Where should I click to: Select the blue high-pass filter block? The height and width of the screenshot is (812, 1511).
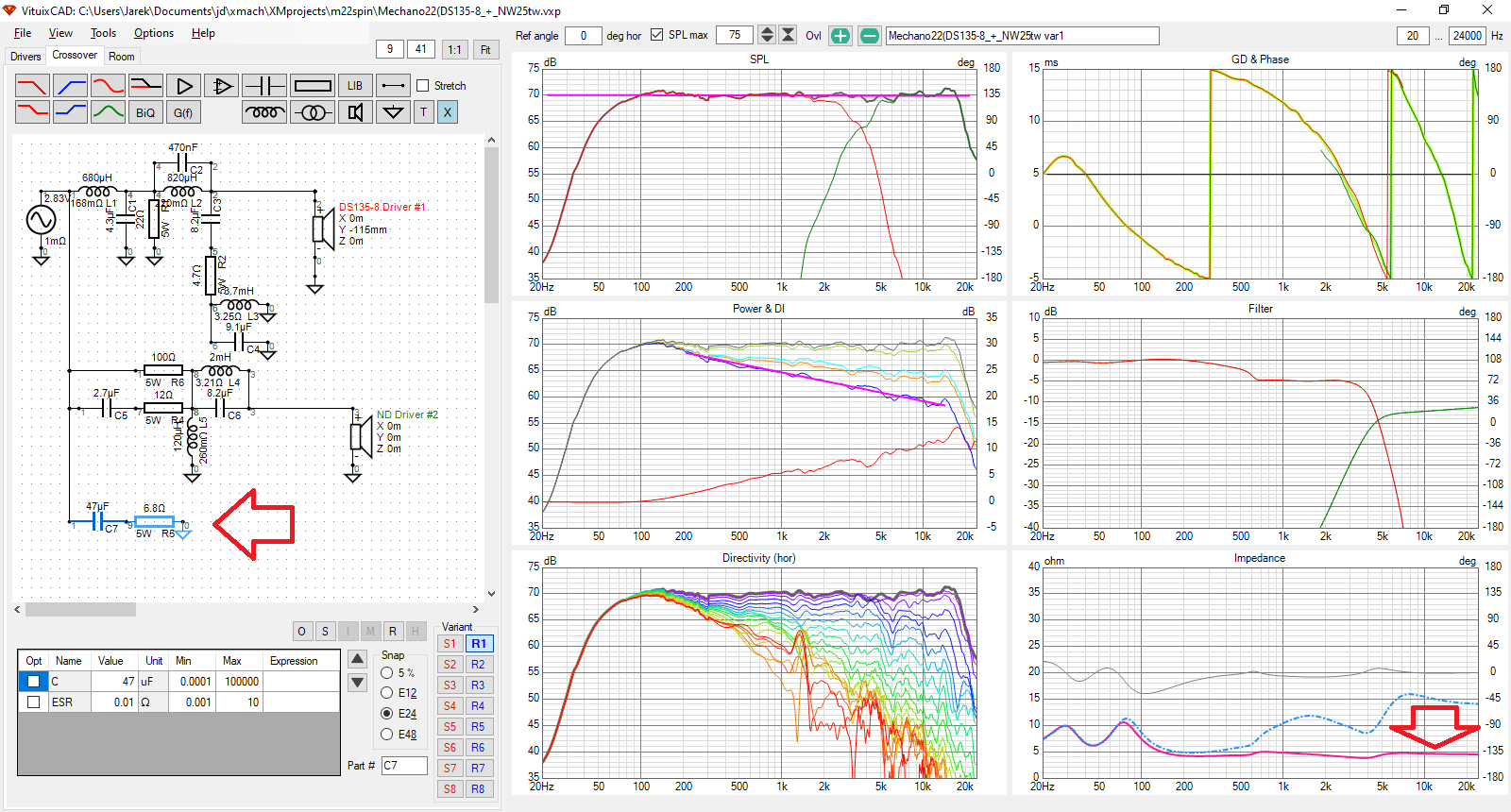[x=71, y=86]
